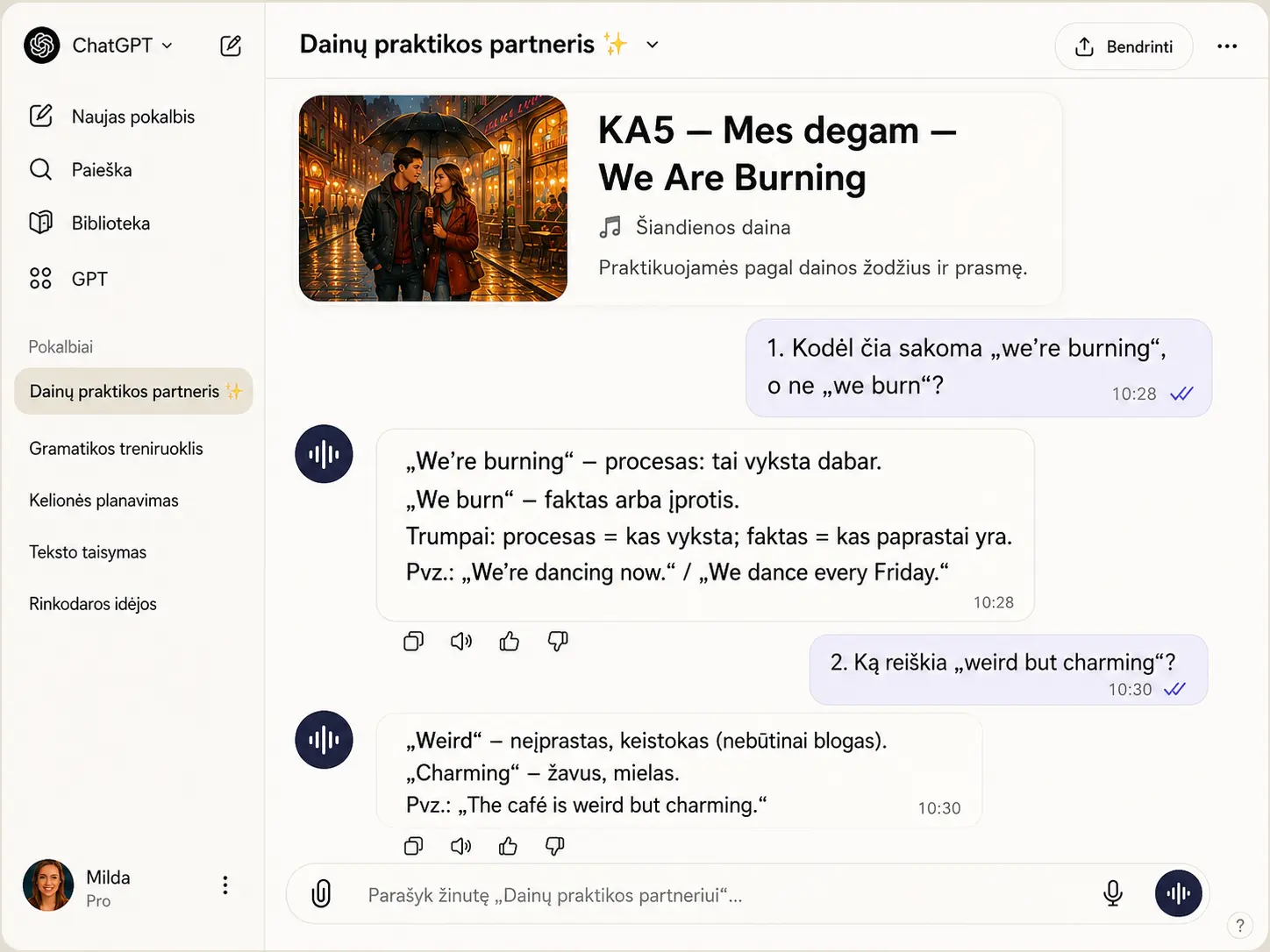Click the music note icon near Šiandienos daina
The width and height of the screenshot is (1270, 952).
tap(610, 228)
